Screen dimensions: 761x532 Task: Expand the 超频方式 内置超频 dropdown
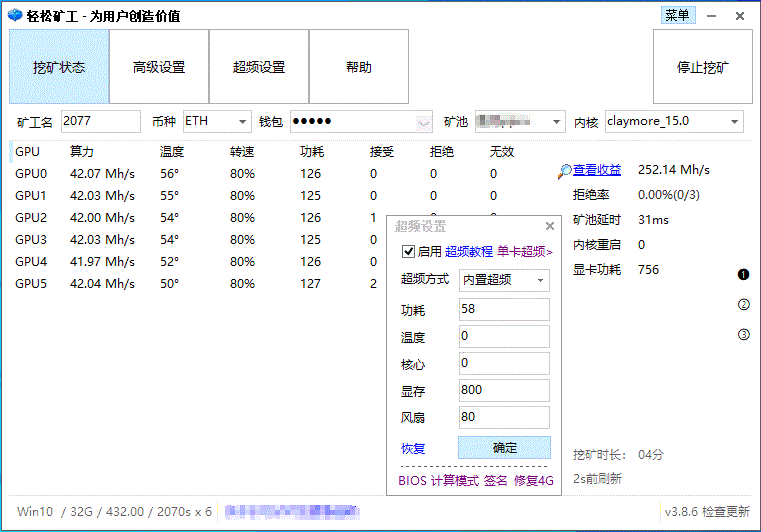pyautogui.click(x=504, y=280)
